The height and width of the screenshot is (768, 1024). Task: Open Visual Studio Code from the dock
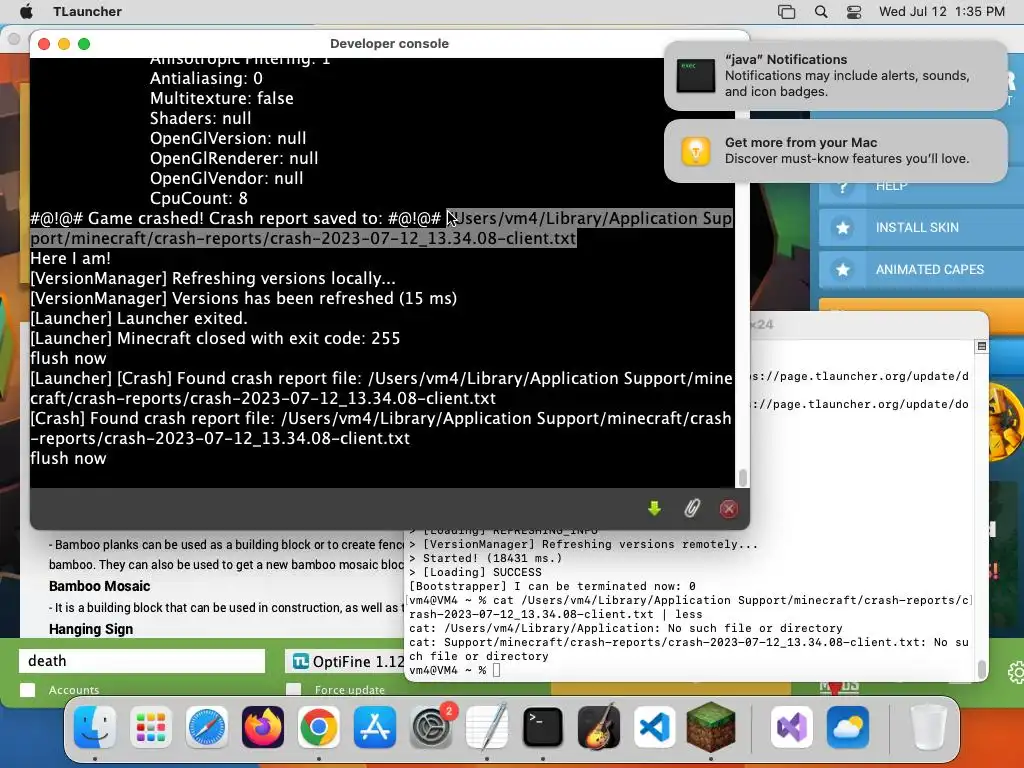point(654,726)
